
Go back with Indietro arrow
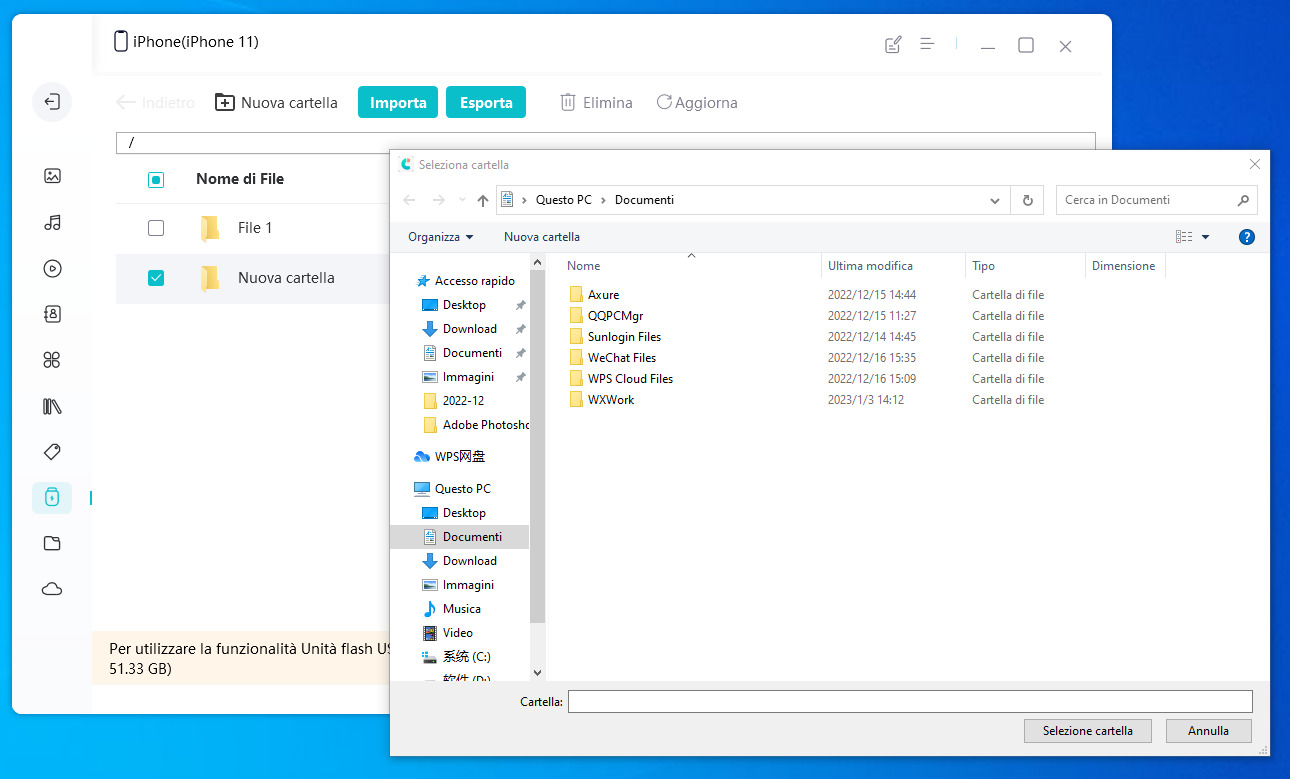(156, 102)
